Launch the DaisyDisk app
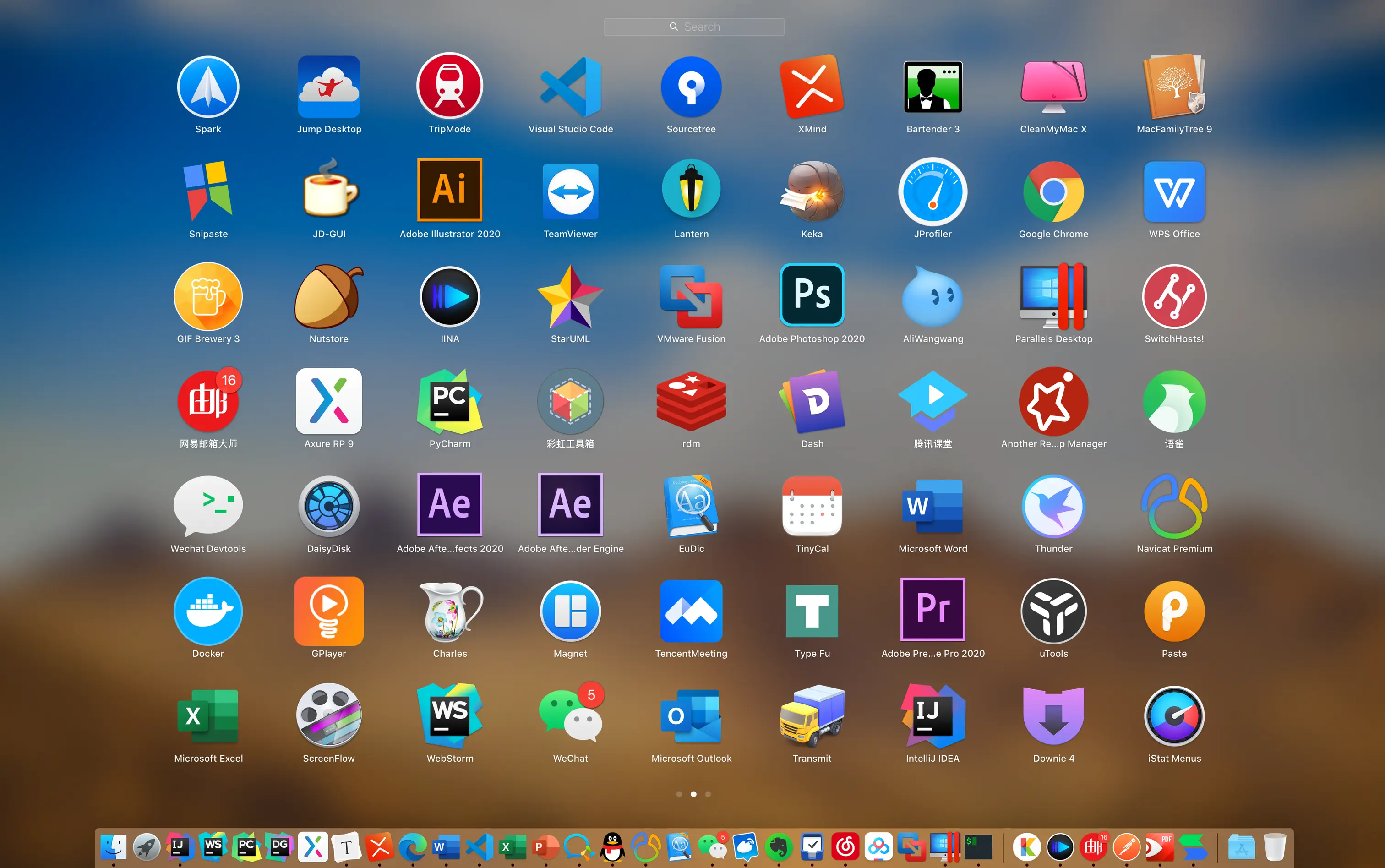Image resolution: width=1385 pixels, height=868 pixels. [328, 506]
